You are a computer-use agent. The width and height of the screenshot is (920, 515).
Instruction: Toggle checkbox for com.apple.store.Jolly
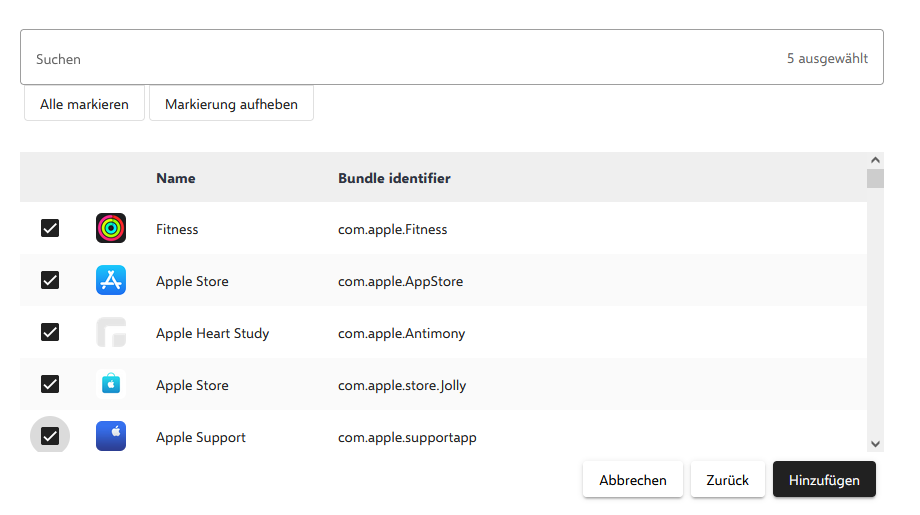point(50,385)
